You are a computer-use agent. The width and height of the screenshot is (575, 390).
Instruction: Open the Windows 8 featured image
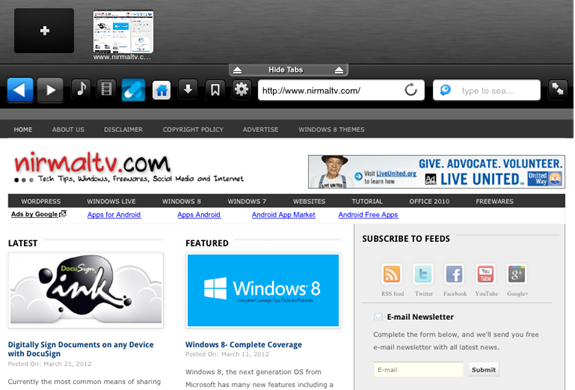263,290
